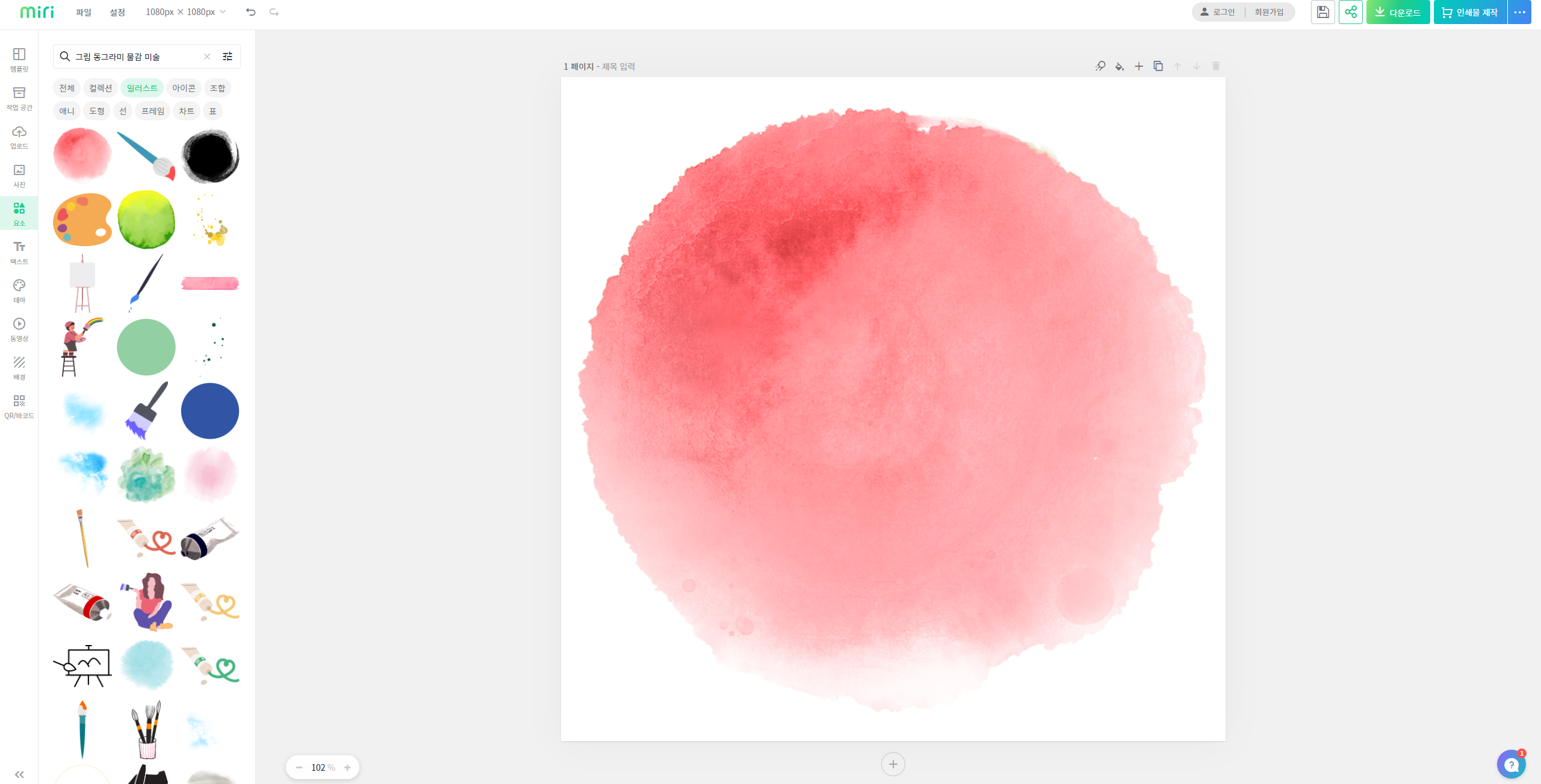Open the Upload (업로드) sidebar panel
The height and width of the screenshot is (784, 1541).
19,137
